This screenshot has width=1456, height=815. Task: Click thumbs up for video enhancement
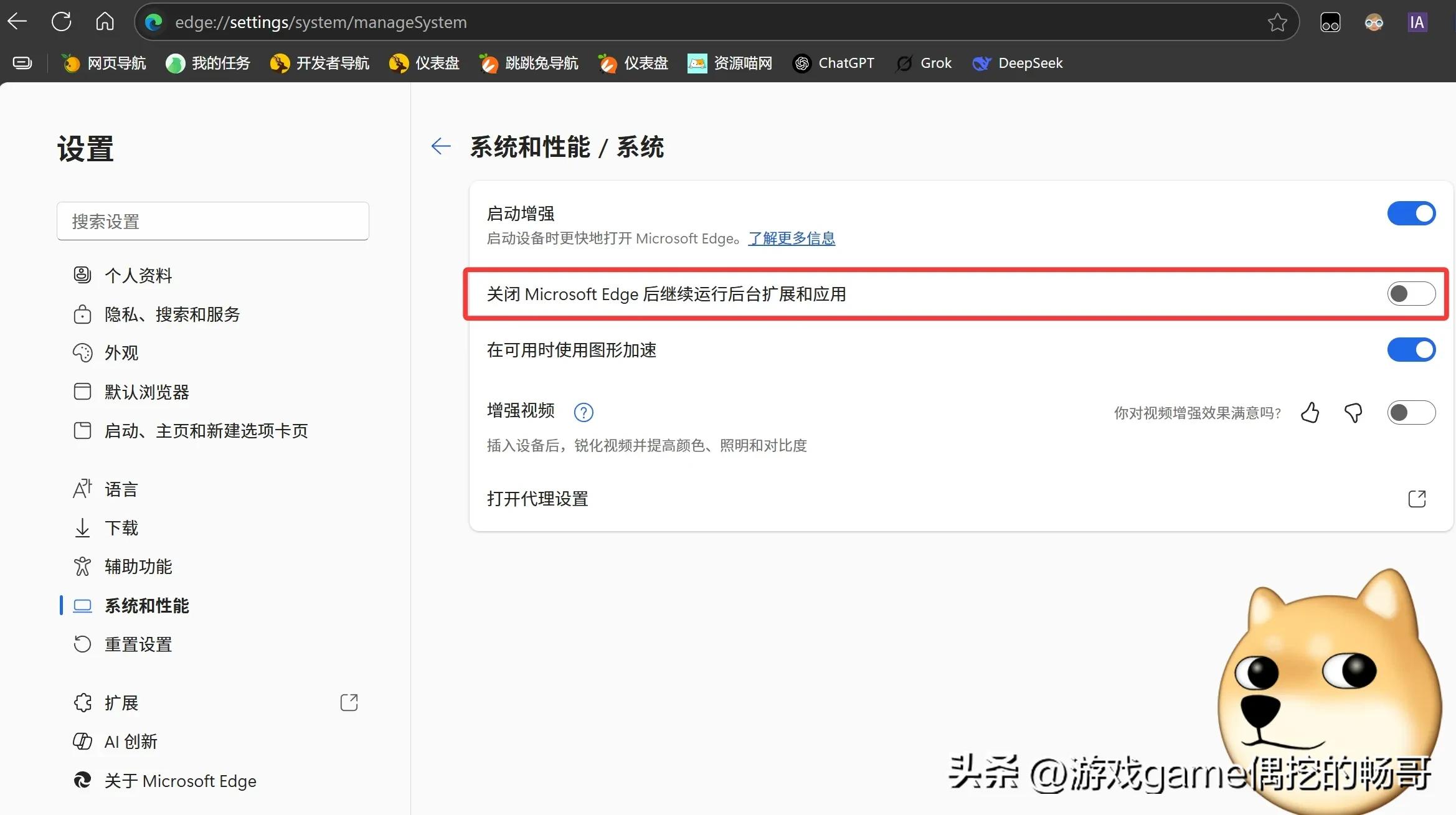tap(1310, 413)
